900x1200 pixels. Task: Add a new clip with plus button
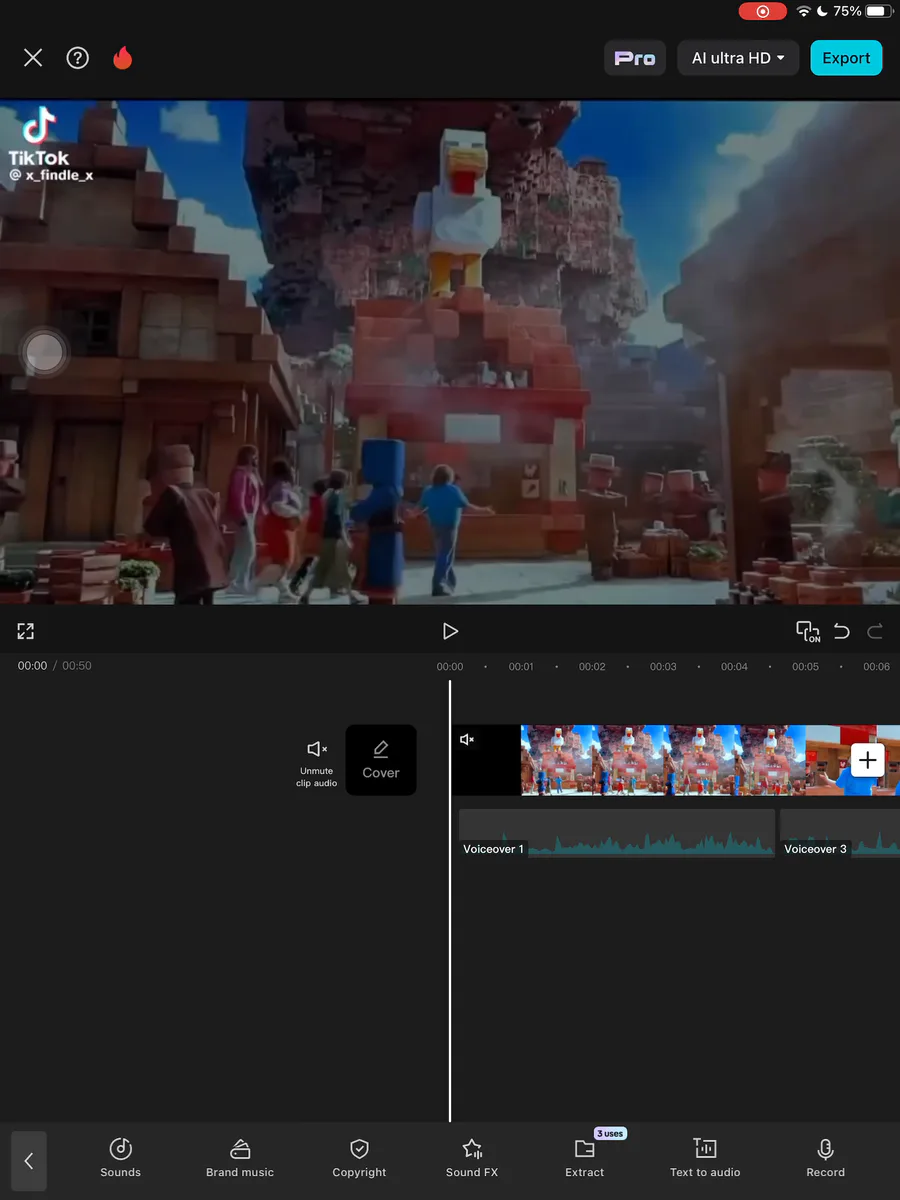pos(868,760)
